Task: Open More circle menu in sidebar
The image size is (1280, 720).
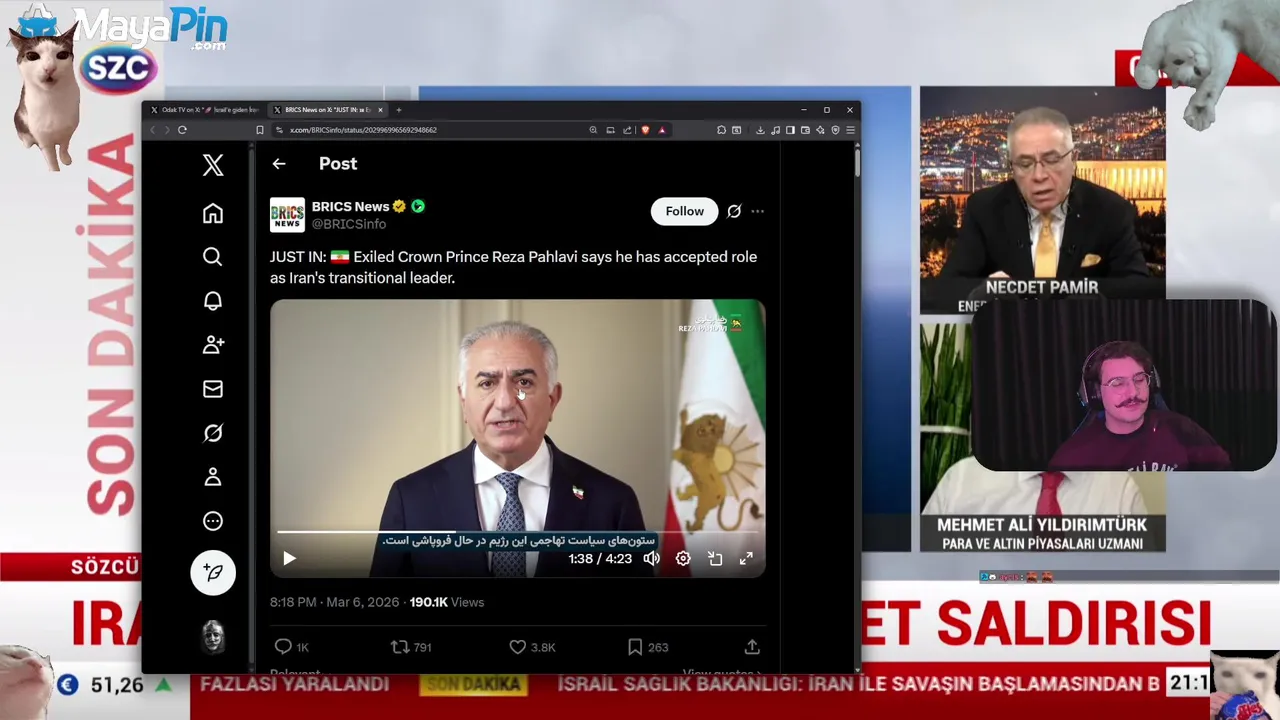Action: 213,521
